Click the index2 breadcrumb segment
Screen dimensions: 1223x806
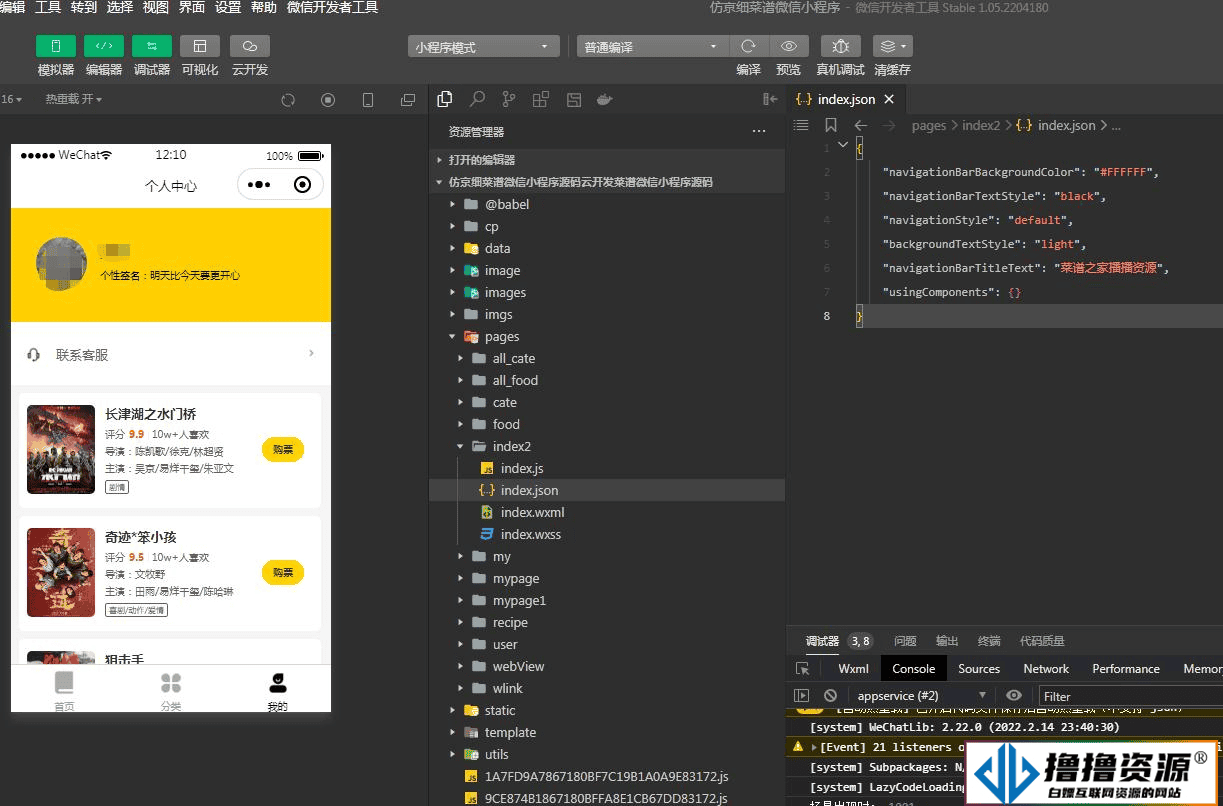click(x=981, y=126)
